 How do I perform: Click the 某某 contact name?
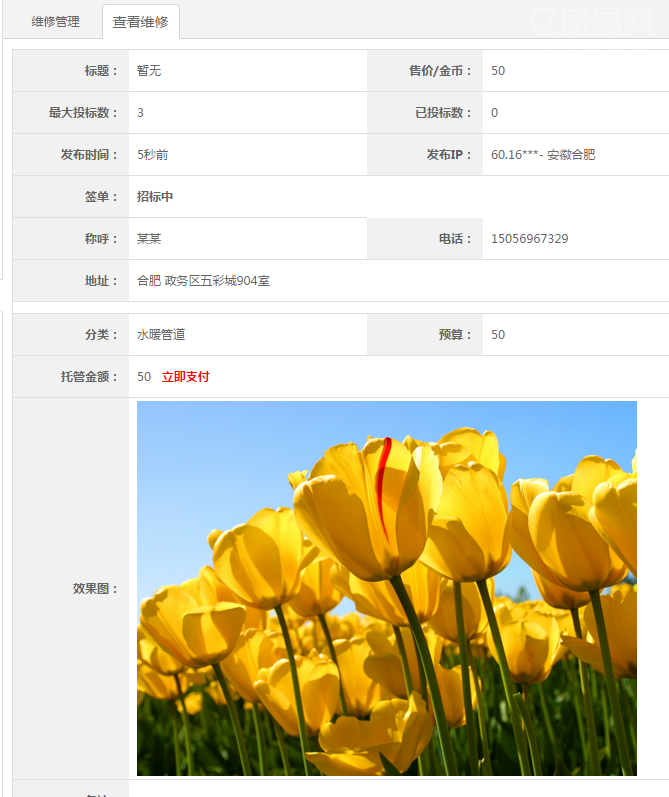pyautogui.click(x=149, y=239)
